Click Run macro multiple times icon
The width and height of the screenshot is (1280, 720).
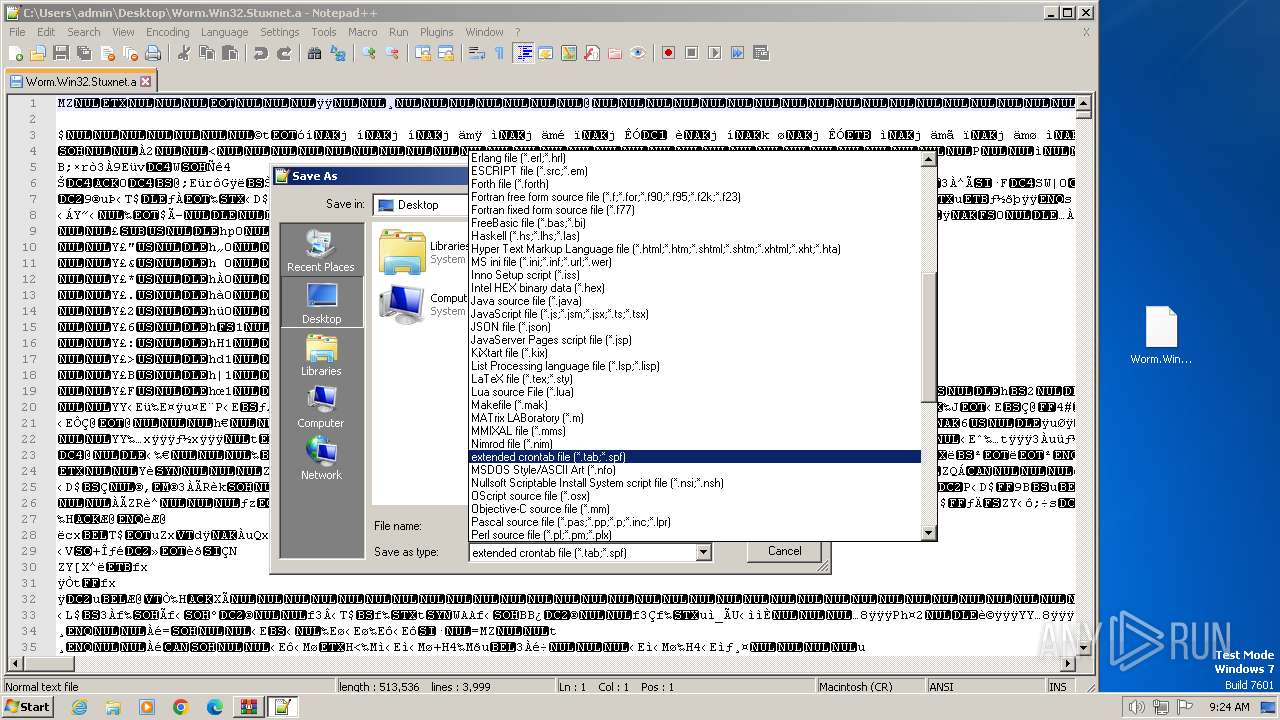tap(737, 53)
